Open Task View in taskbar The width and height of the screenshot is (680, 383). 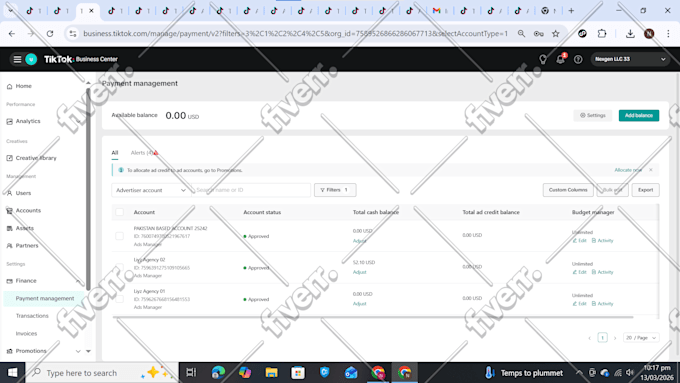tap(191, 373)
